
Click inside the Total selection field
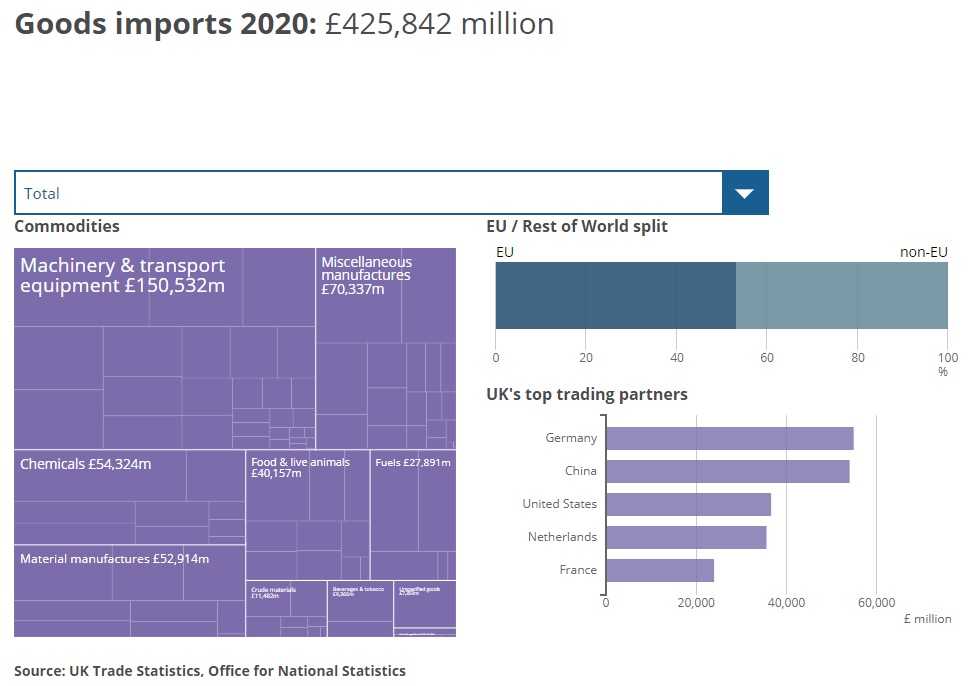coord(368,193)
